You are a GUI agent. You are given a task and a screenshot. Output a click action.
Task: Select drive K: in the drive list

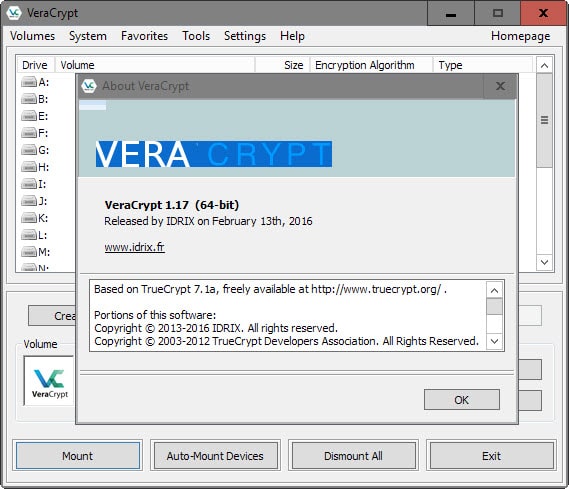point(35,218)
